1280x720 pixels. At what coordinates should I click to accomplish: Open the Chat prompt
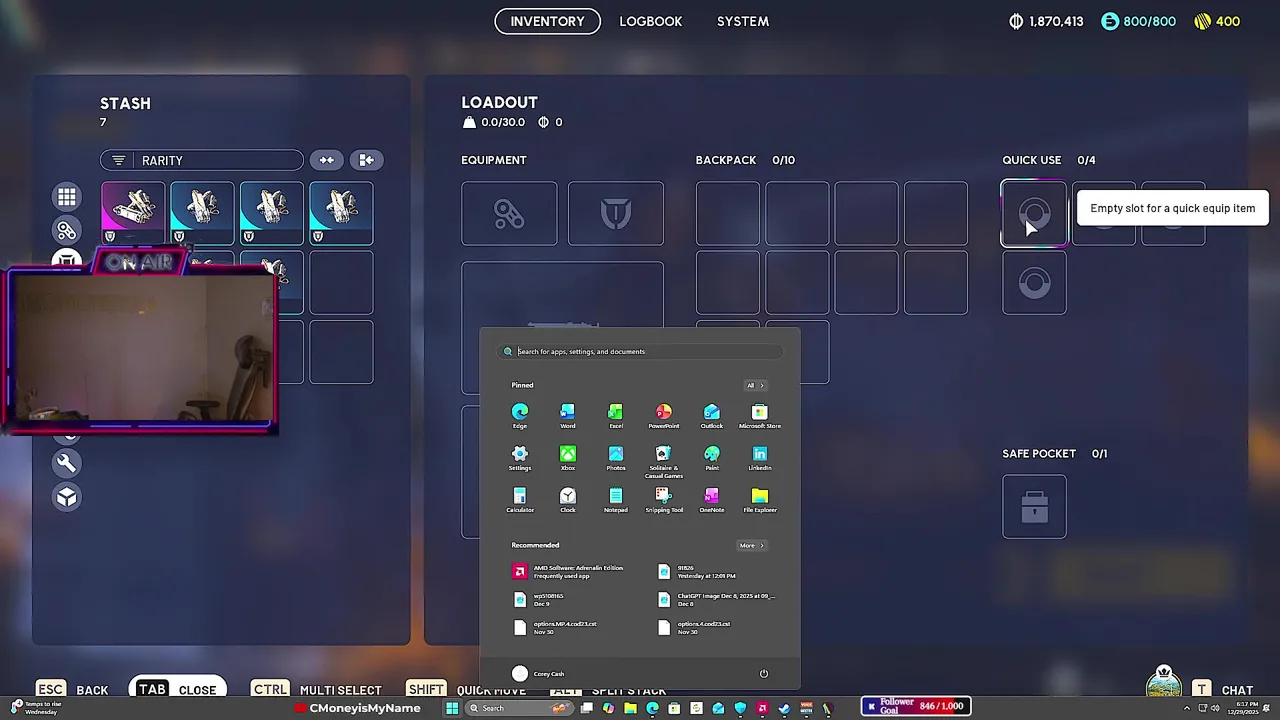tap(1222, 690)
